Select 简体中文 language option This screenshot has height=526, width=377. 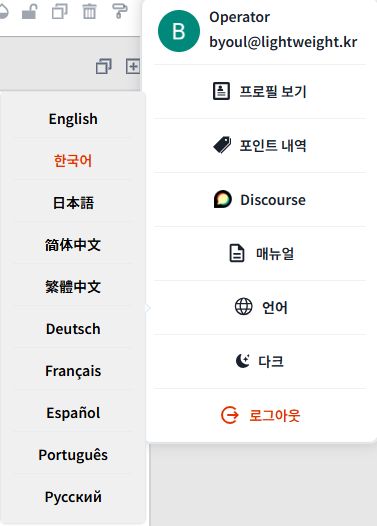pyautogui.click(x=73, y=245)
